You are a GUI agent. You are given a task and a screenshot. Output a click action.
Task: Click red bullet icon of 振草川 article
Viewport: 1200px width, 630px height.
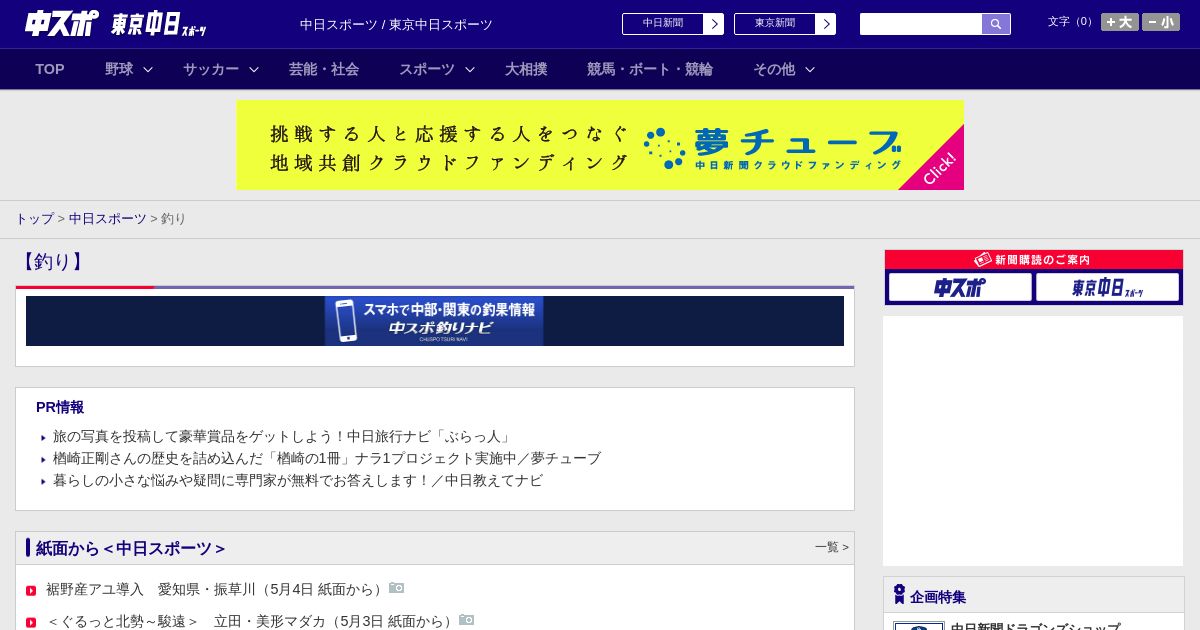(31, 591)
